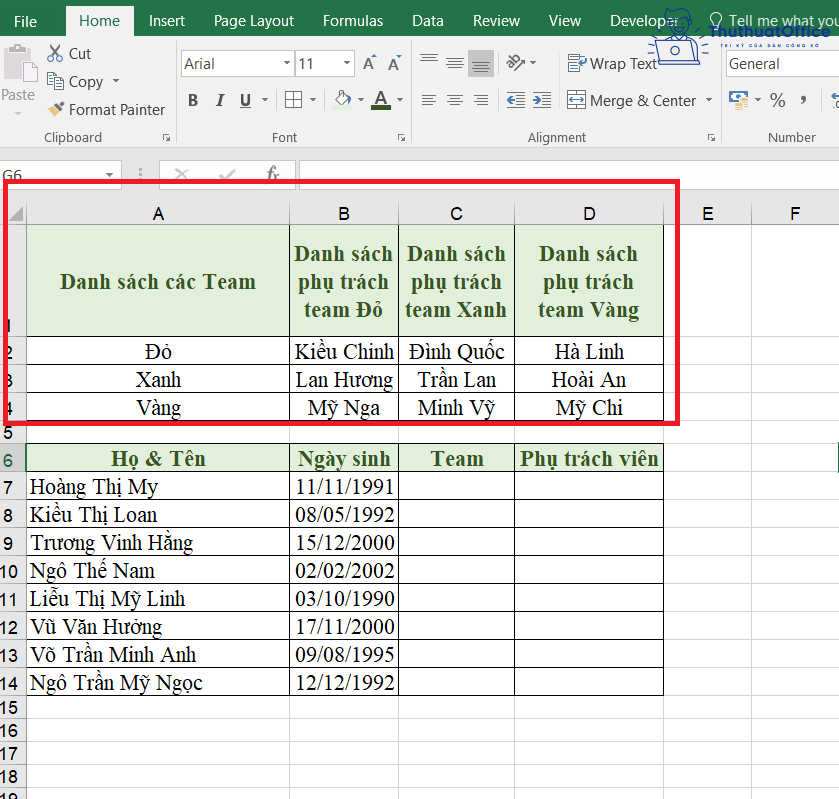Toggle center alignment in the Alignment group
The width and height of the screenshot is (839, 799).
click(x=455, y=100)
